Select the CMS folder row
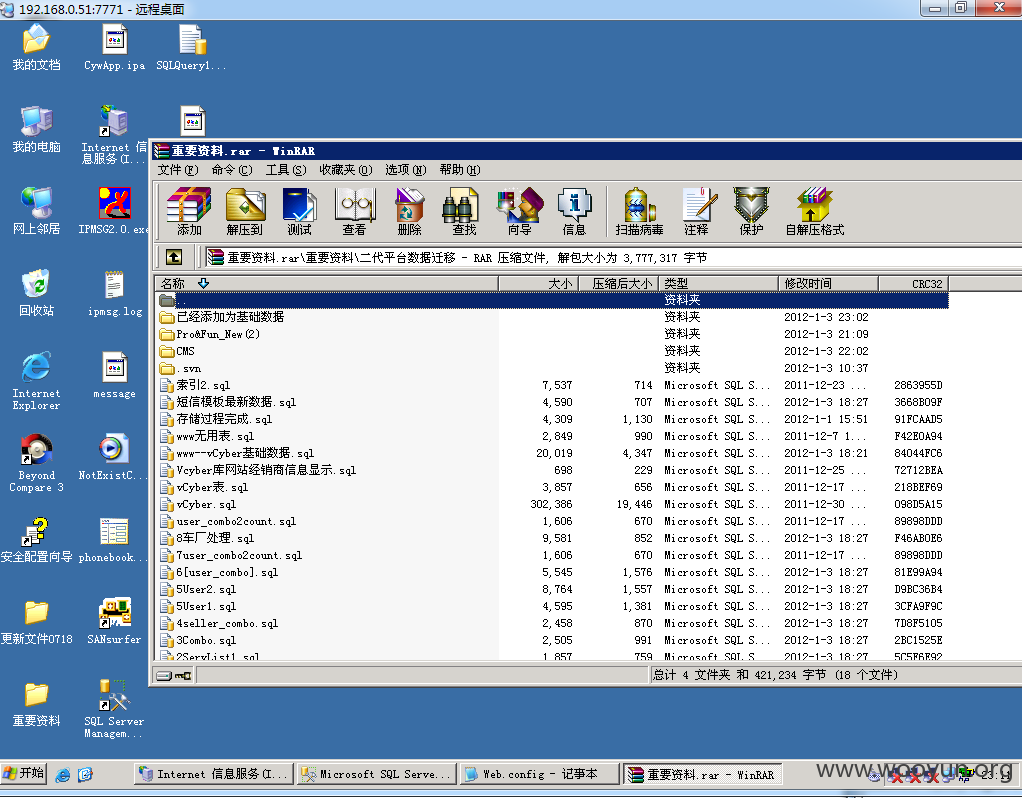1022x798 pixels. point(552,351)
